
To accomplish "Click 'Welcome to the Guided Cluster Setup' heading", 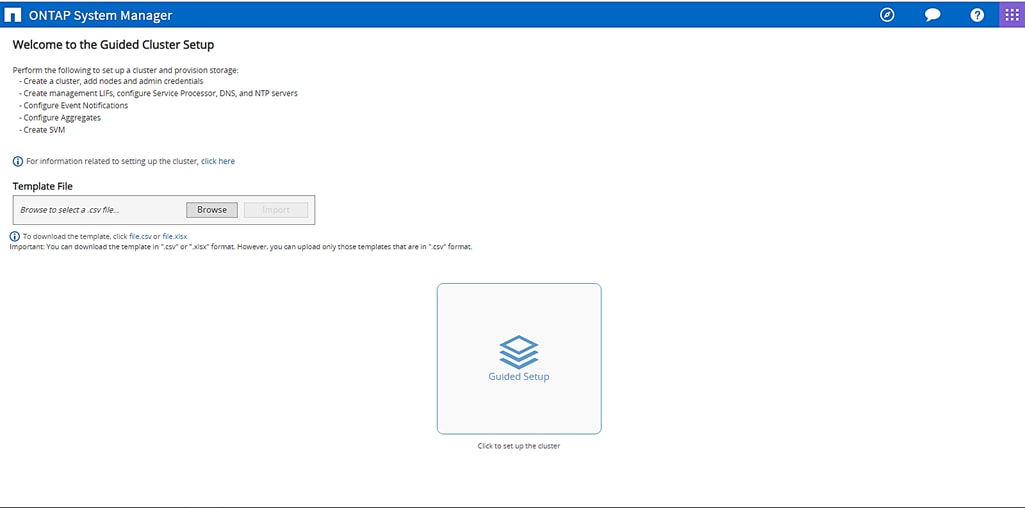I will point(113,45).
